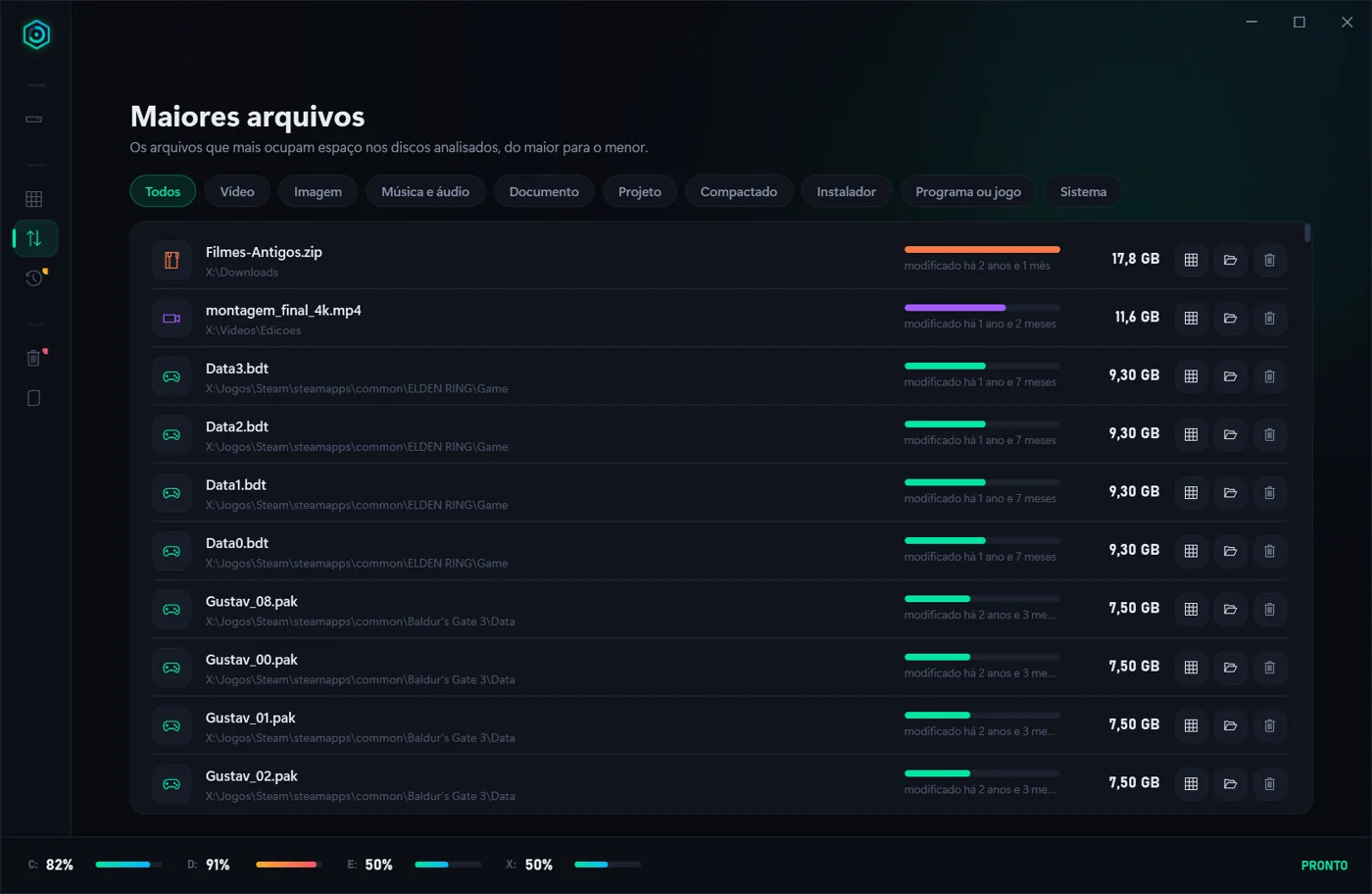Open folder for Filmes-Antigos.zip
This screenshot has width=1372, height=894.
tap(1230, 260)
